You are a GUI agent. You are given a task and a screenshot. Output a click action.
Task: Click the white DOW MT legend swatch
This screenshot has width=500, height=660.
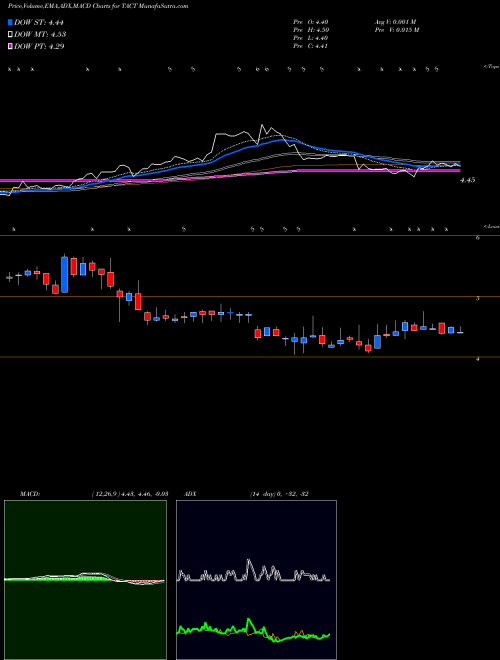point(10,35)
